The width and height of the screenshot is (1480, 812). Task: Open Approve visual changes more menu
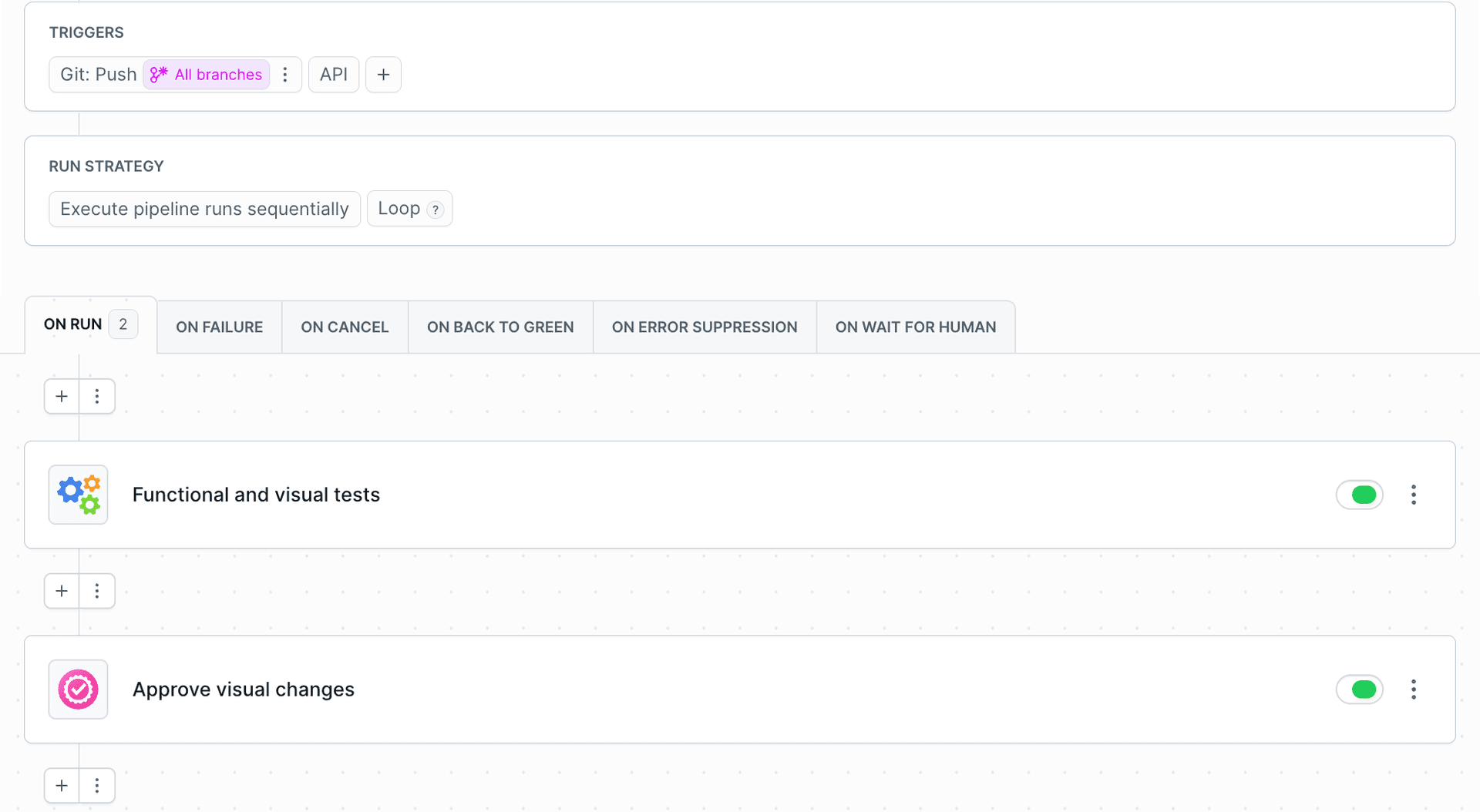1414,690
